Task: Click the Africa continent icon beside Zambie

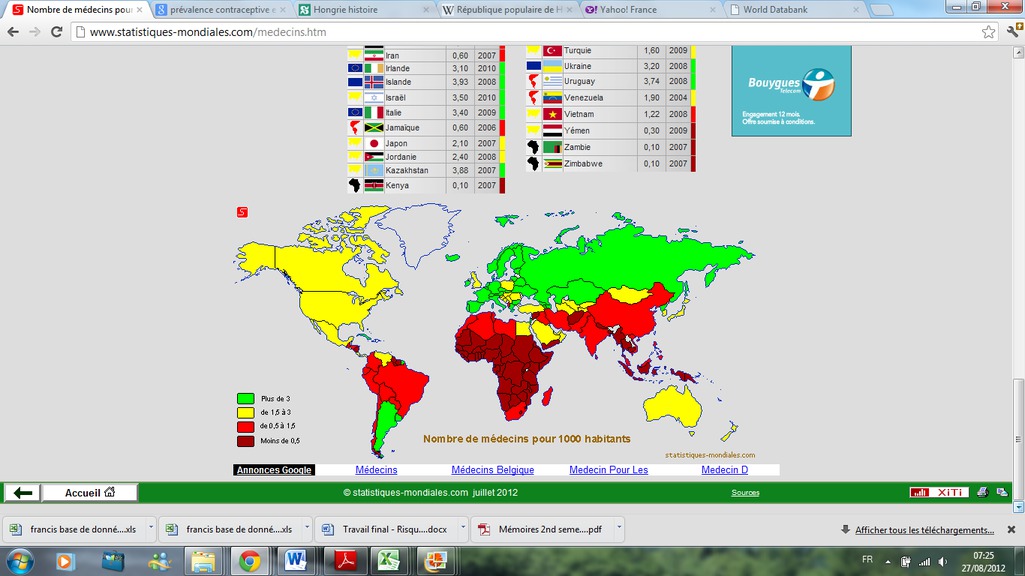Action: pos(533,147)
